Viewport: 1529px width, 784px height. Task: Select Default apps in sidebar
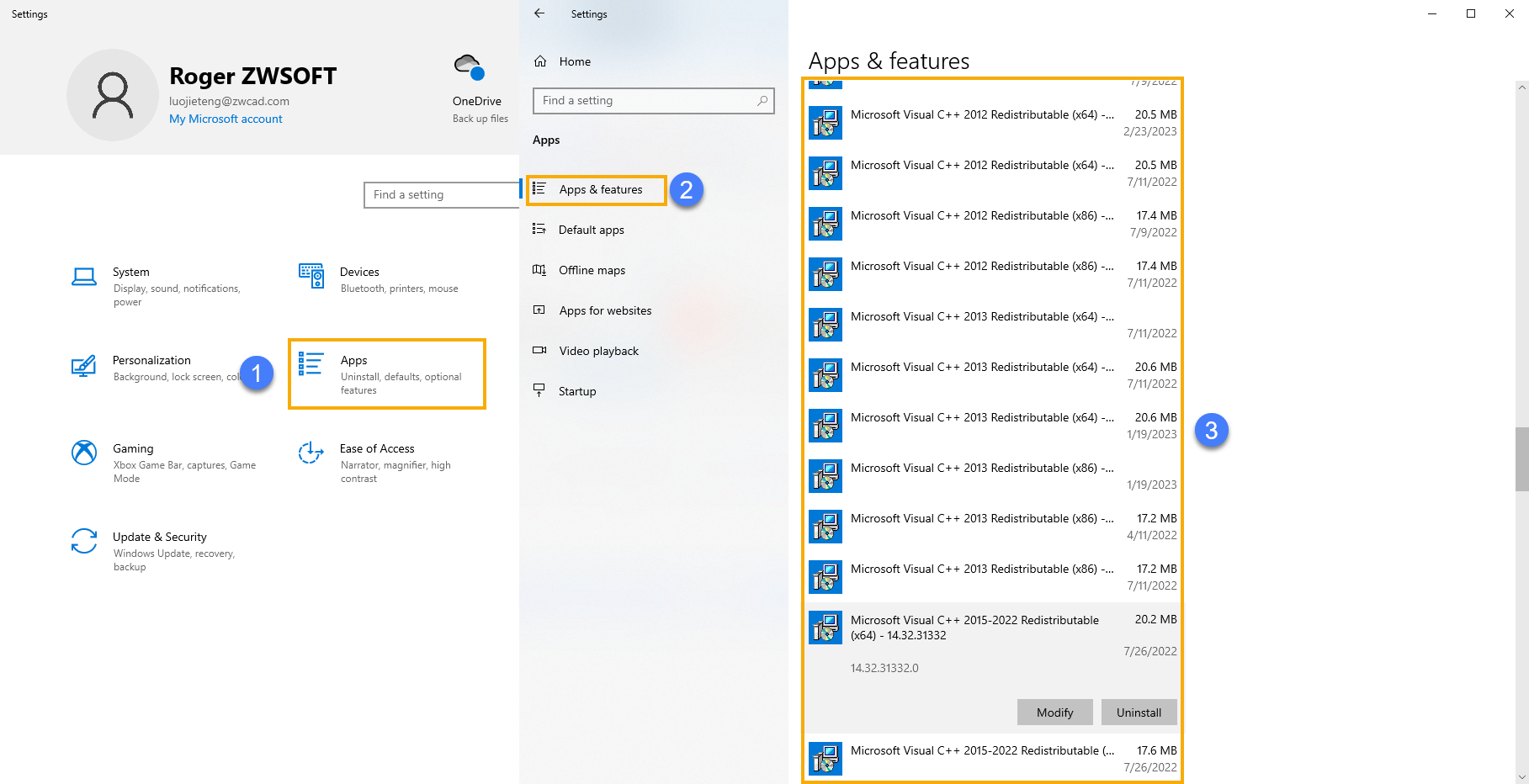[x=592, y=230]
